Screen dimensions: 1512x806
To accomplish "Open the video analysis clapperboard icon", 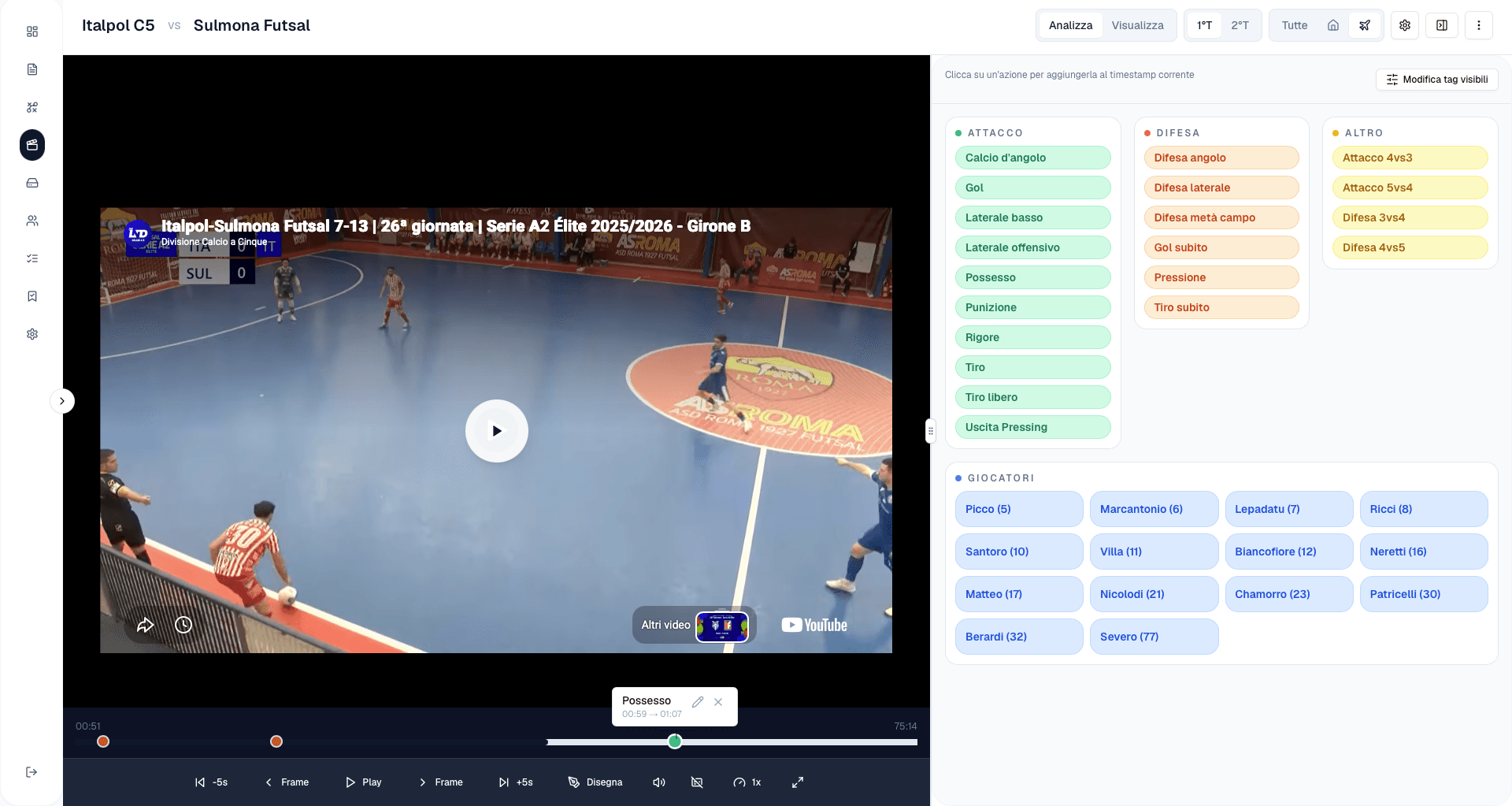I will click(32, 145).
